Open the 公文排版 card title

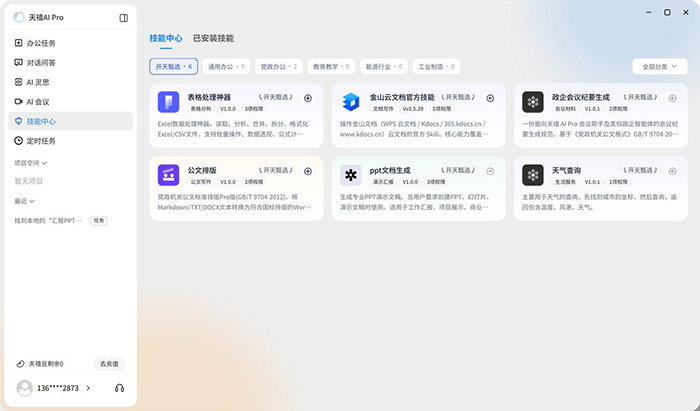pos(202,170)
